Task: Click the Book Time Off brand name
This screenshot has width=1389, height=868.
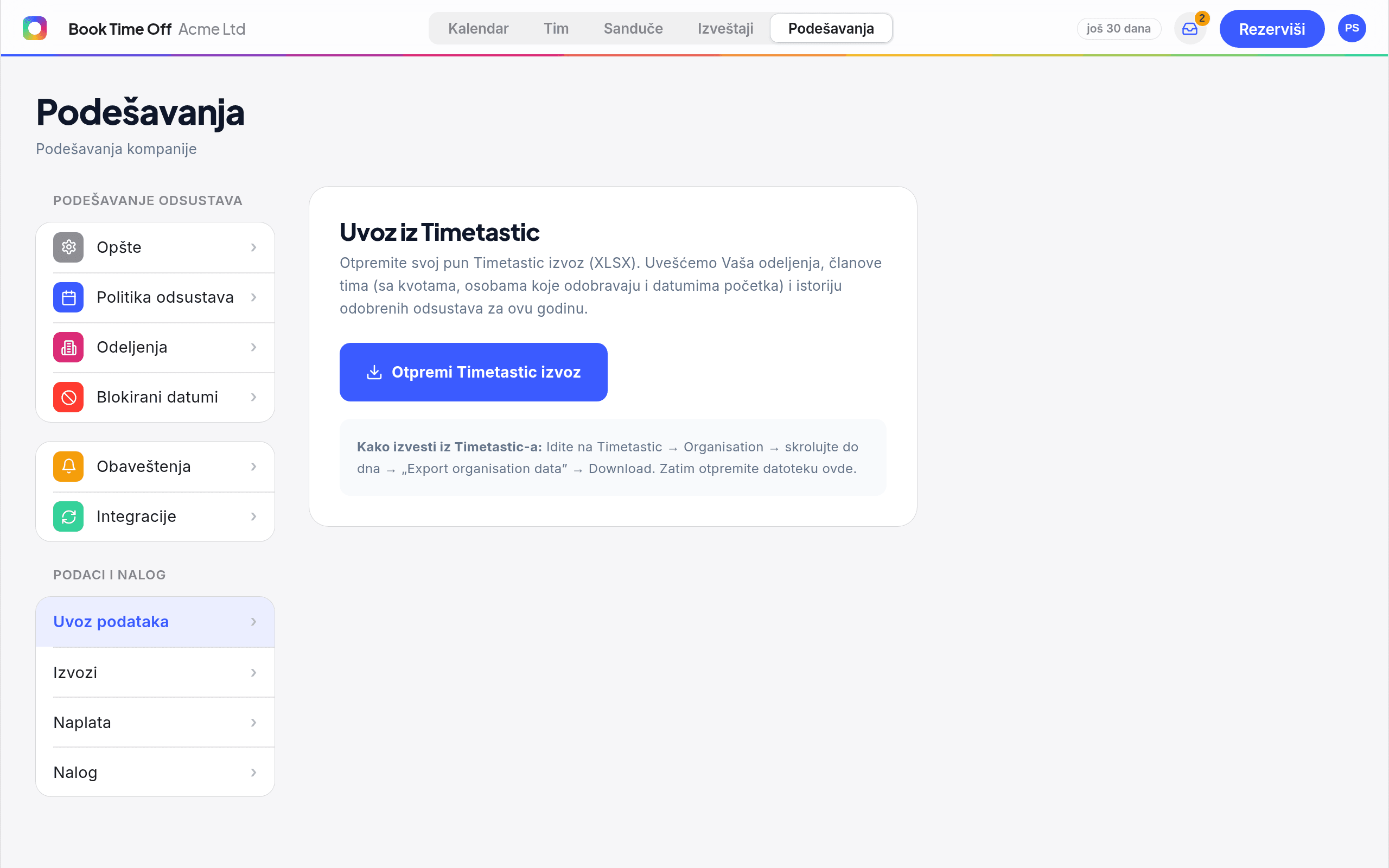Action: (119, 29)
